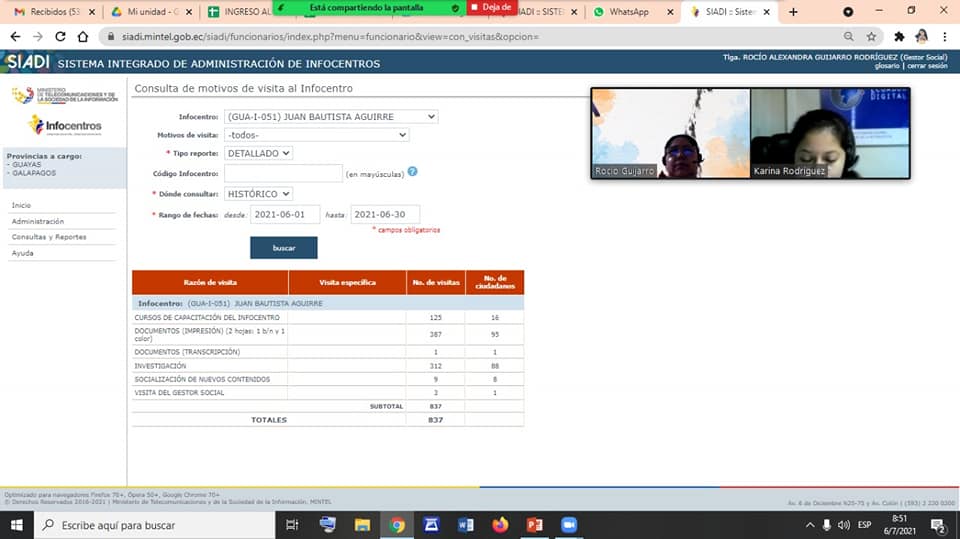Image resolution: width=960 pixels, height=539 pixels.
Task: Switch to the WhatsApp browser tab
Action: coord(628,12)
